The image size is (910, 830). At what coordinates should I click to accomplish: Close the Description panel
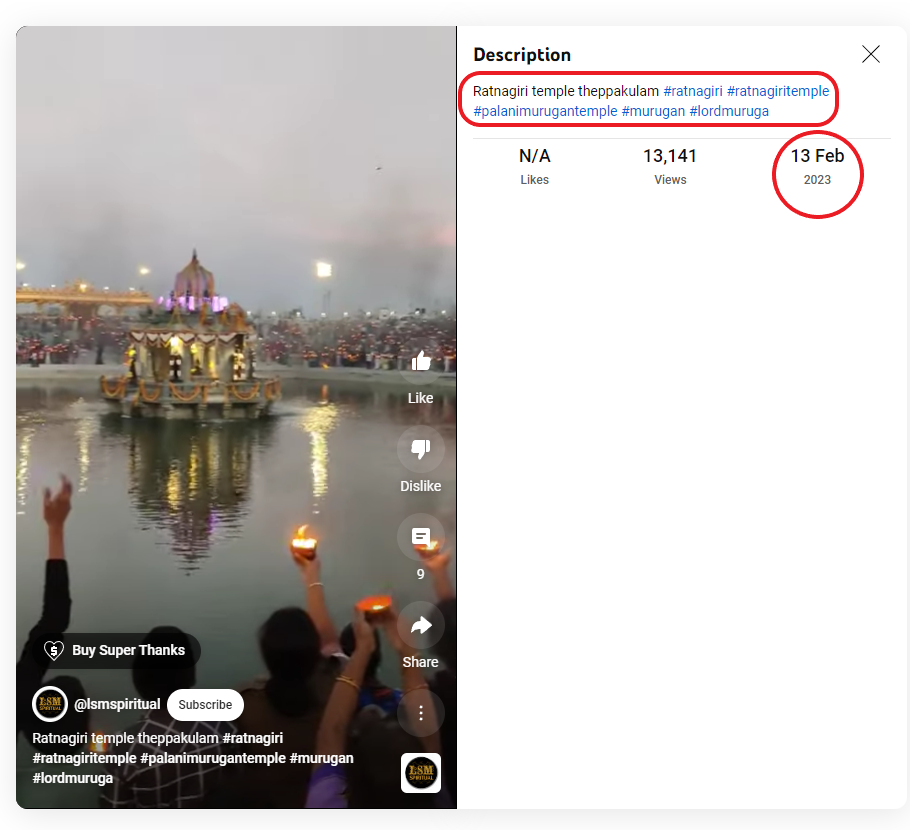[x=870, y=54]
